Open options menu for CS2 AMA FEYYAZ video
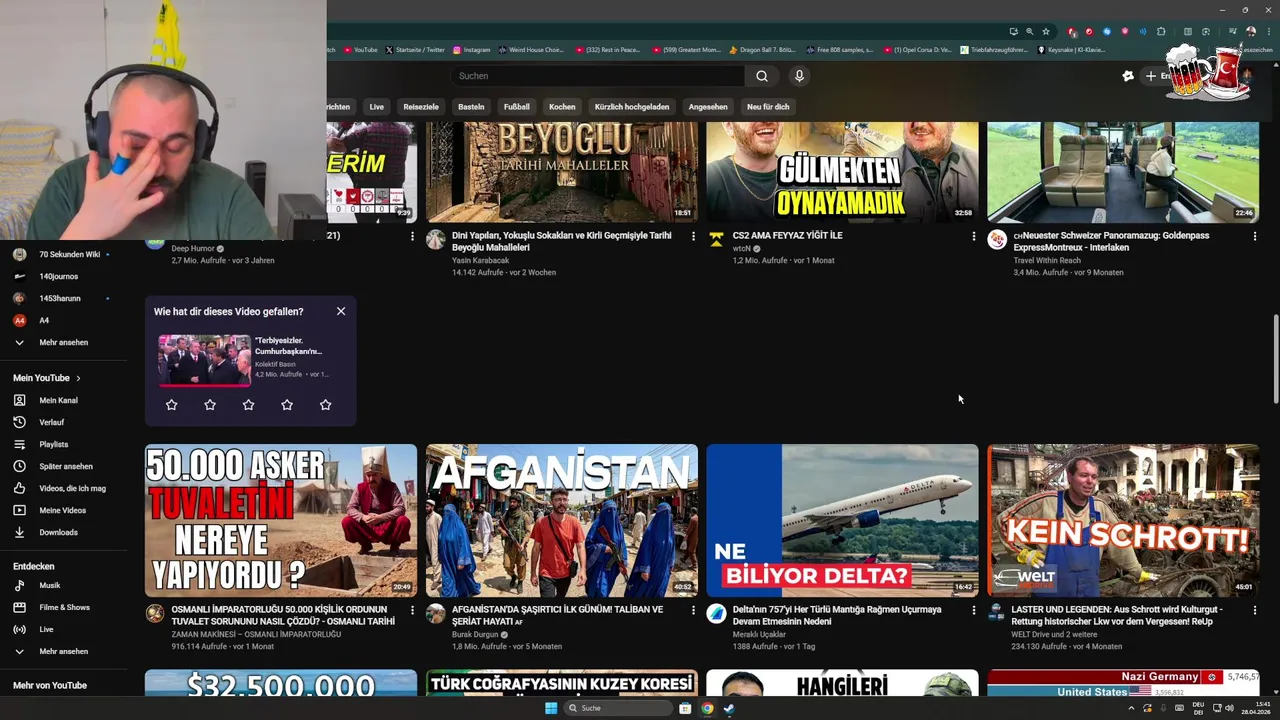Image resolution: width=1280 pixels, height=720 pixels. (974, 236)
